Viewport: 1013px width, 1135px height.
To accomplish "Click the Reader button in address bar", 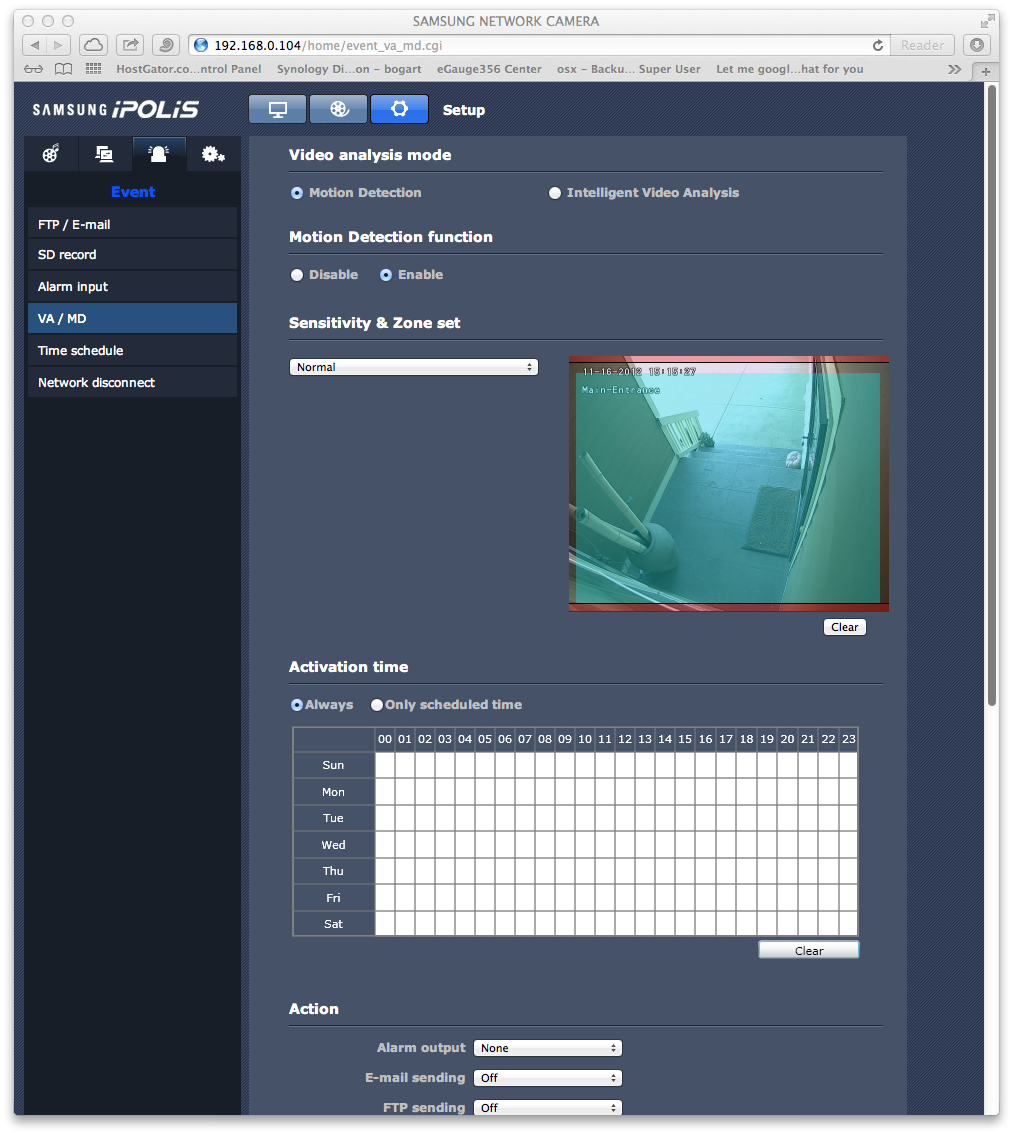I will 922,45.
